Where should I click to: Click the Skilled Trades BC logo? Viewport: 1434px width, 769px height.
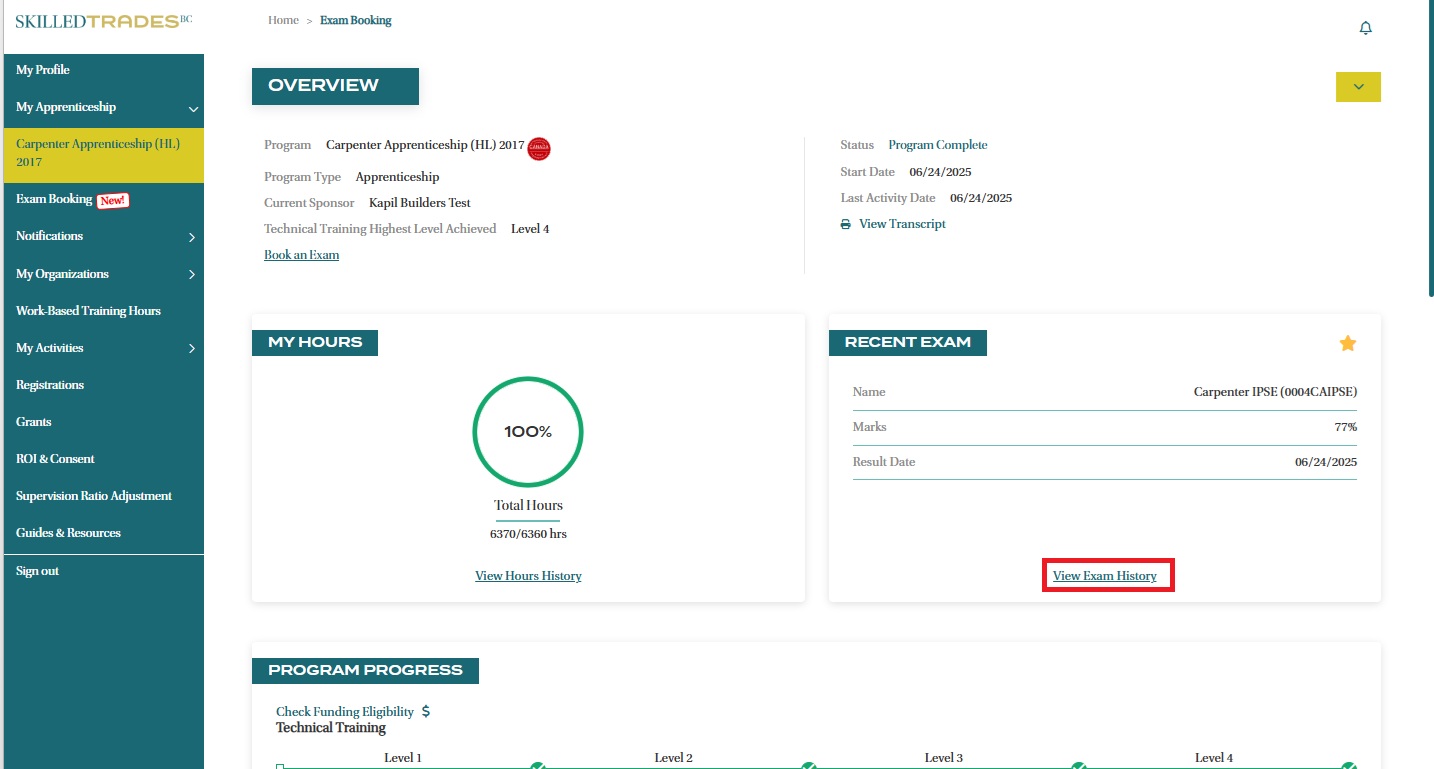(103, 21)
